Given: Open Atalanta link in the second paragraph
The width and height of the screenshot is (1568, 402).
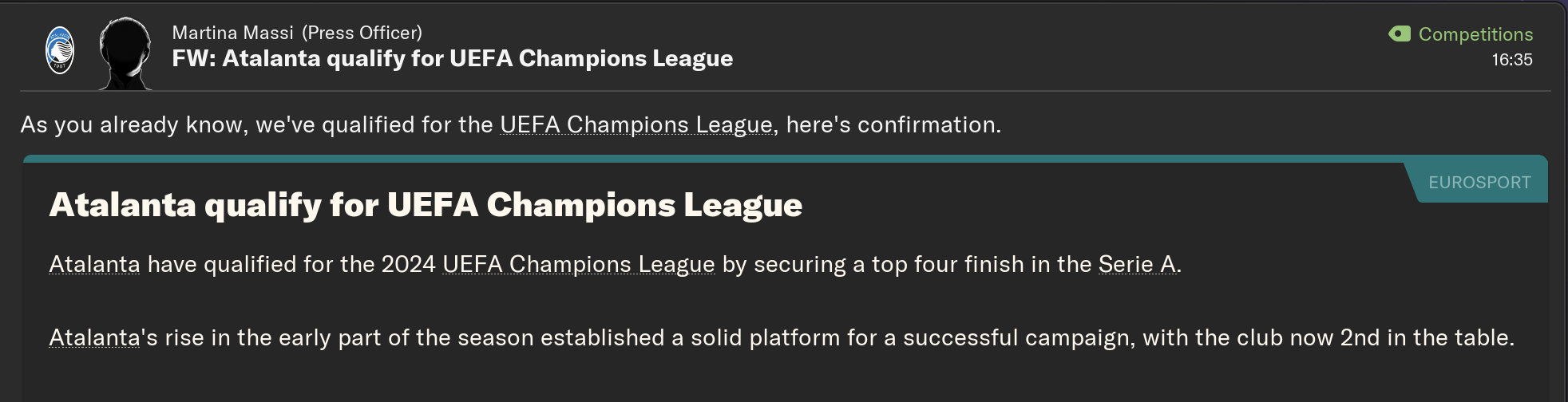Looking at the screenshot, I should coord(94,338).
